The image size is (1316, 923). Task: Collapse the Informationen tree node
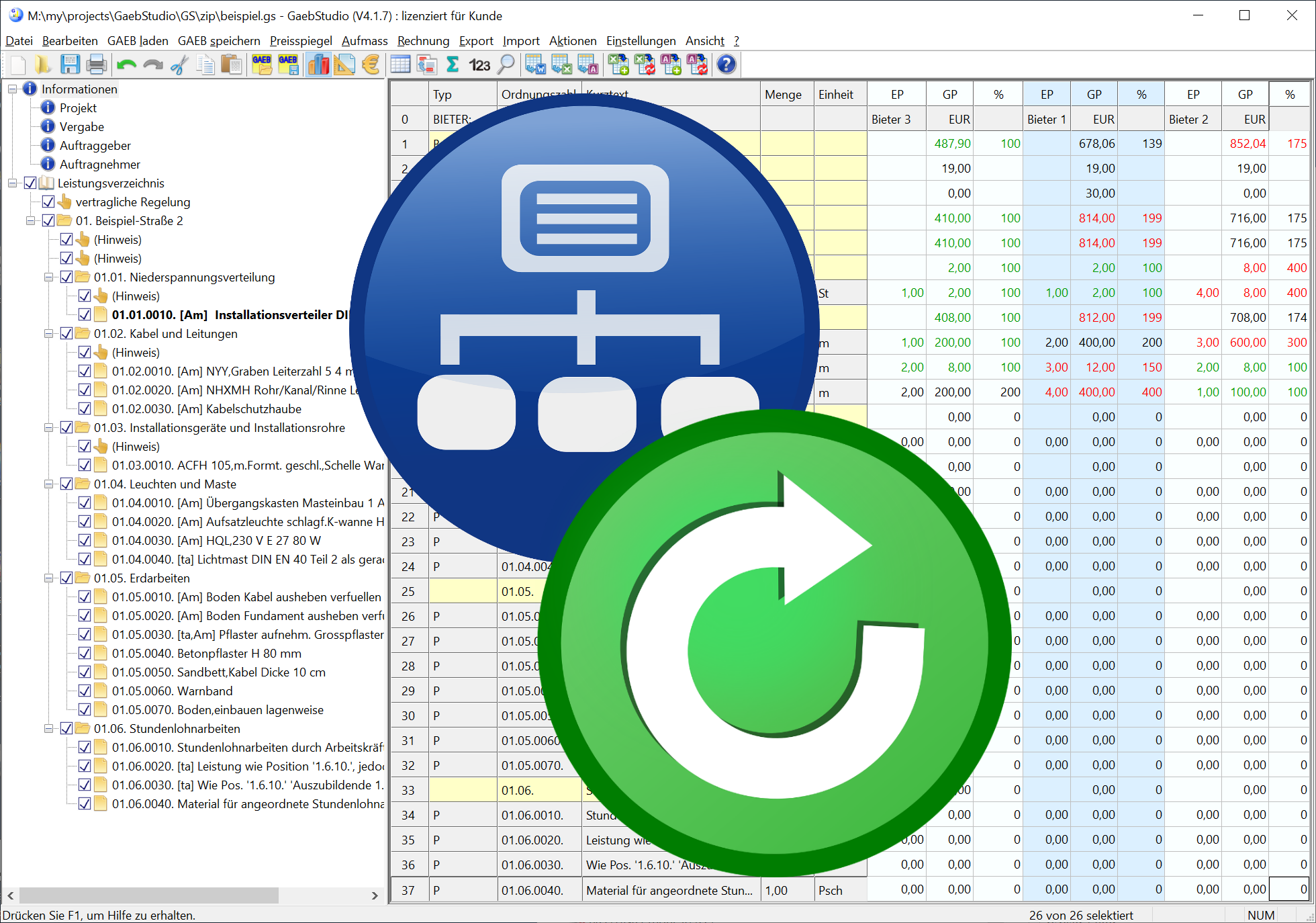click(12, 89)
